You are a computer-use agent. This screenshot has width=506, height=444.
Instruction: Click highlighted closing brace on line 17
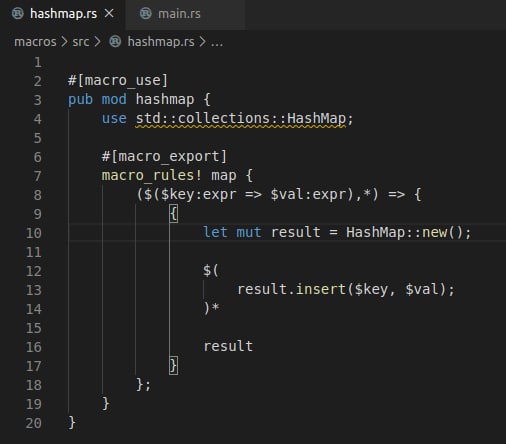[174, 366]
